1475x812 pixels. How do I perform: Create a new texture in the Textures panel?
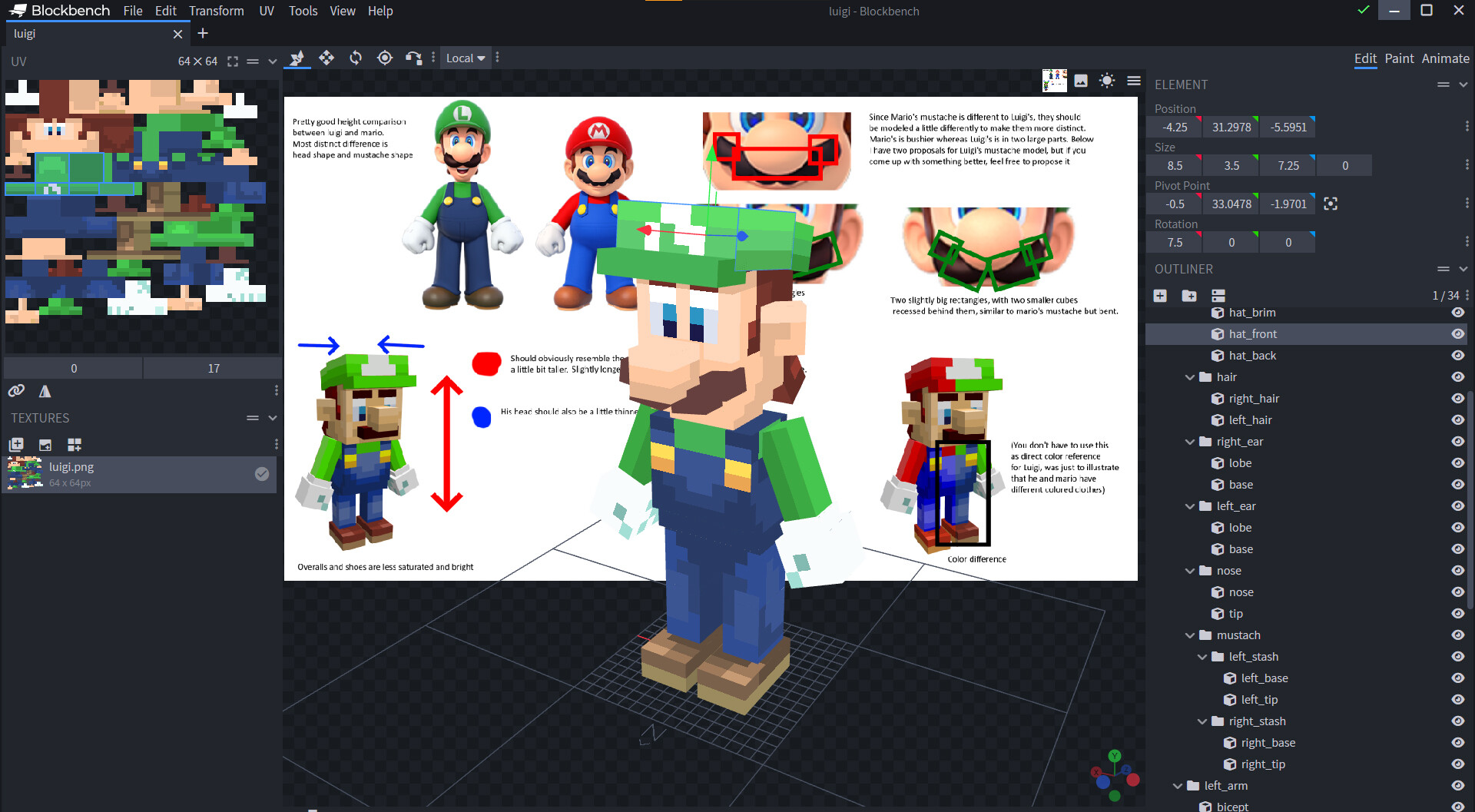point(15,444)
